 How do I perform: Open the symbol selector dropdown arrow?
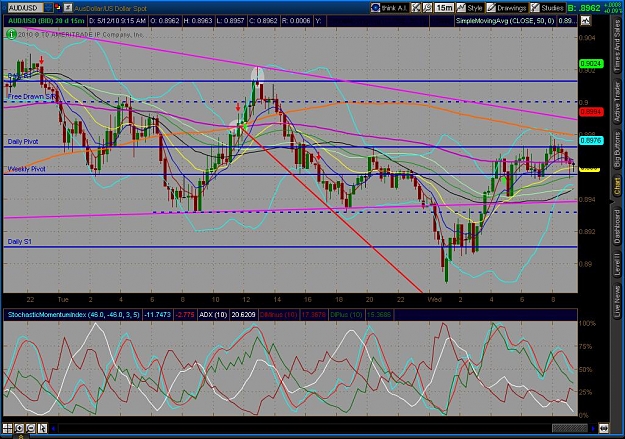[48, 8]
